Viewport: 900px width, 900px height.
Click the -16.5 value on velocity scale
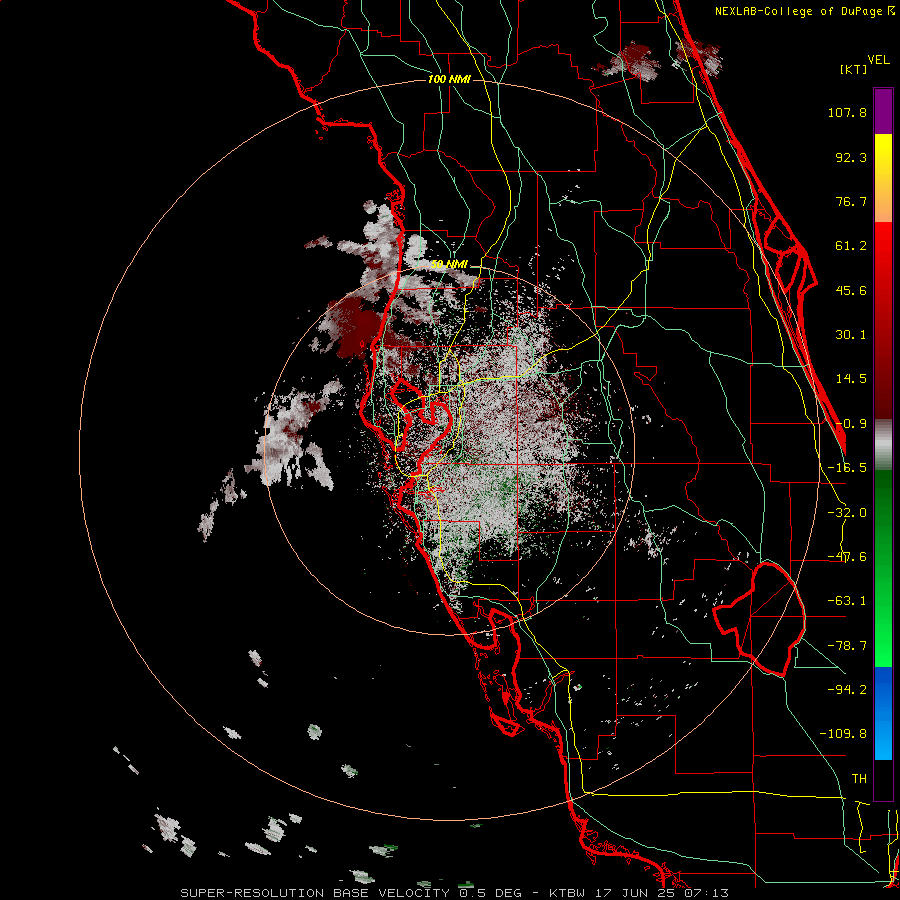click(847, 468)
